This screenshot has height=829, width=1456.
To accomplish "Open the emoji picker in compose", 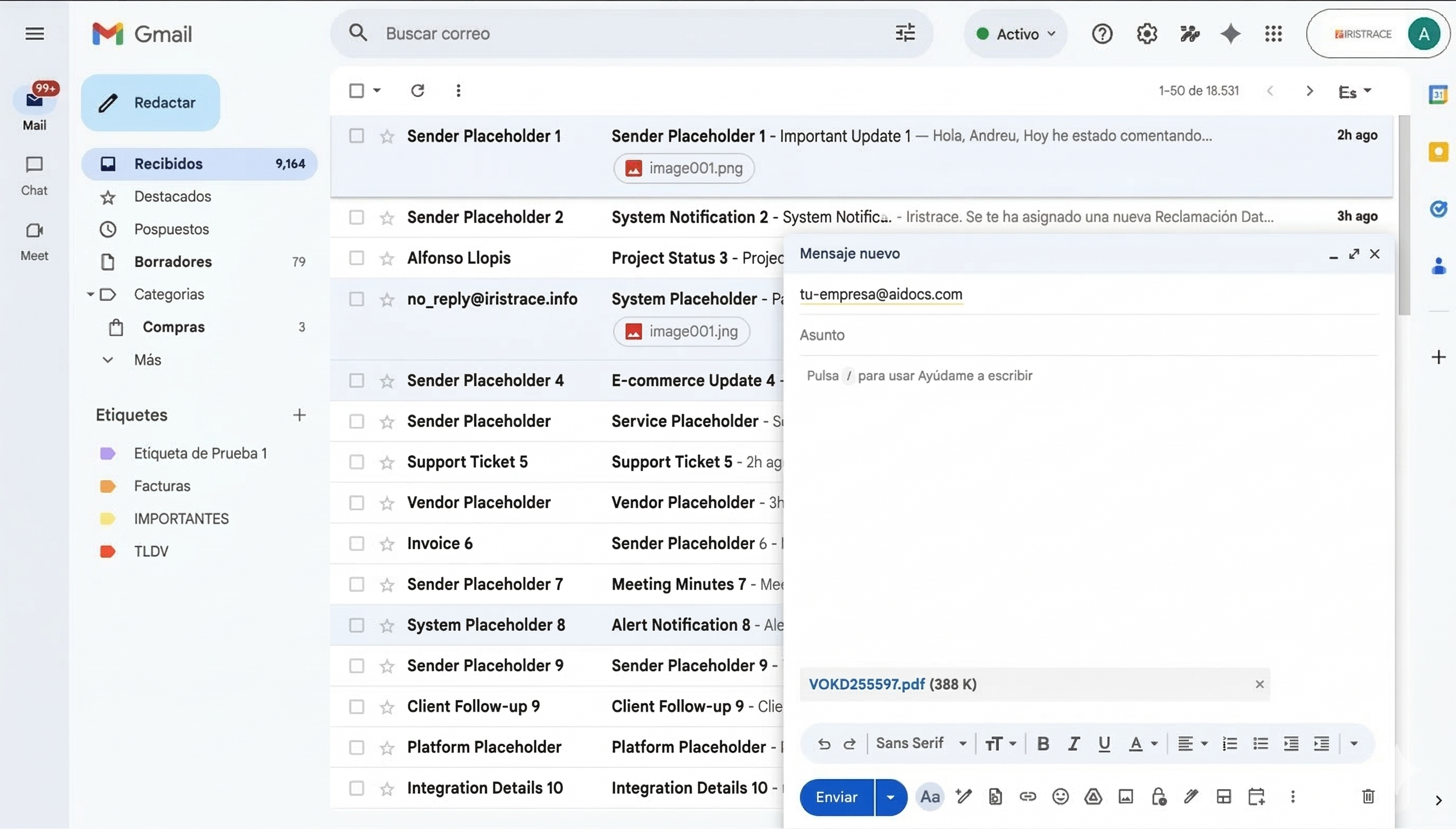I will pos(1060,797).
